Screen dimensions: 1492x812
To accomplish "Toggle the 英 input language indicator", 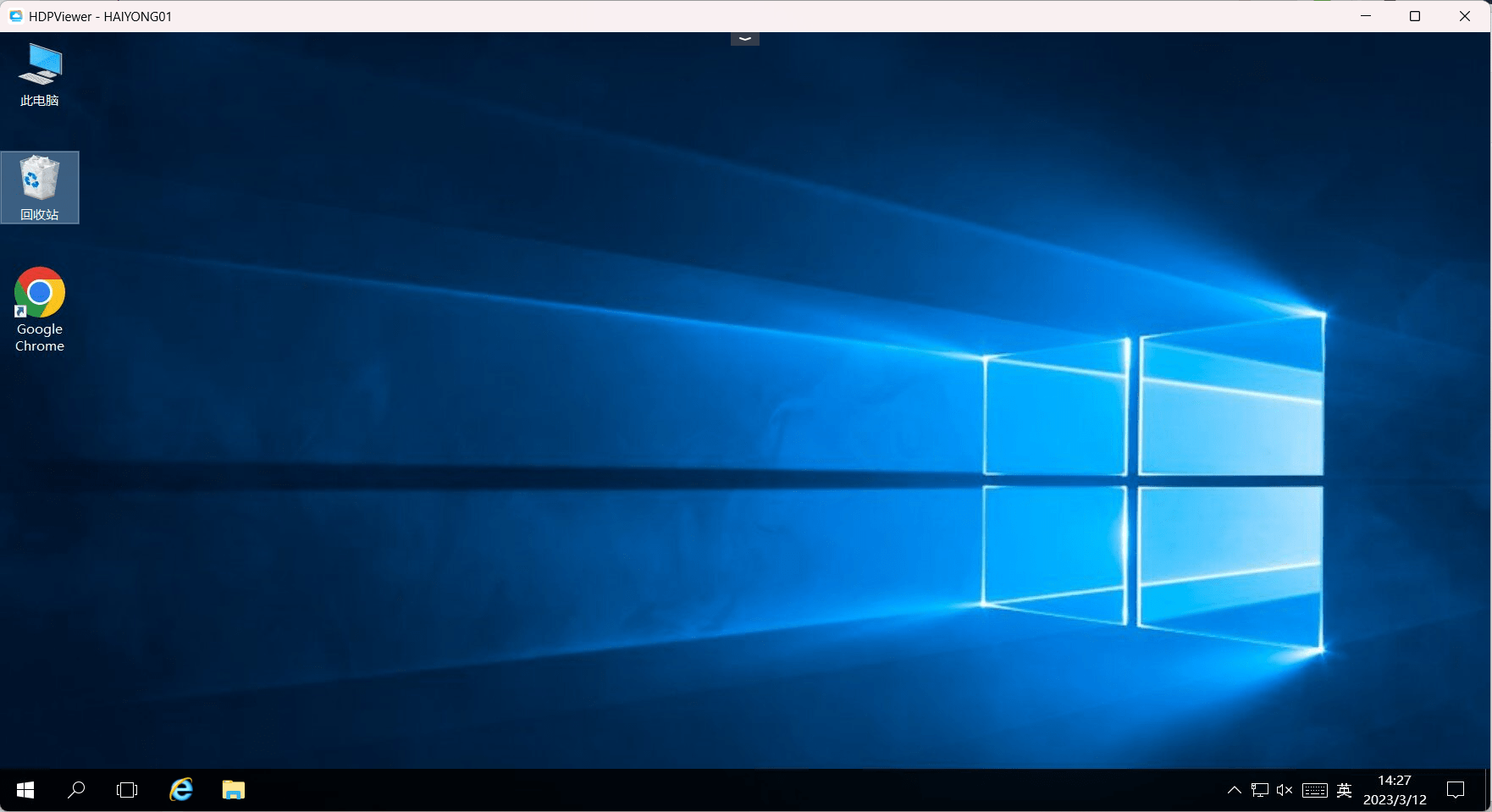I will 1344,790.
